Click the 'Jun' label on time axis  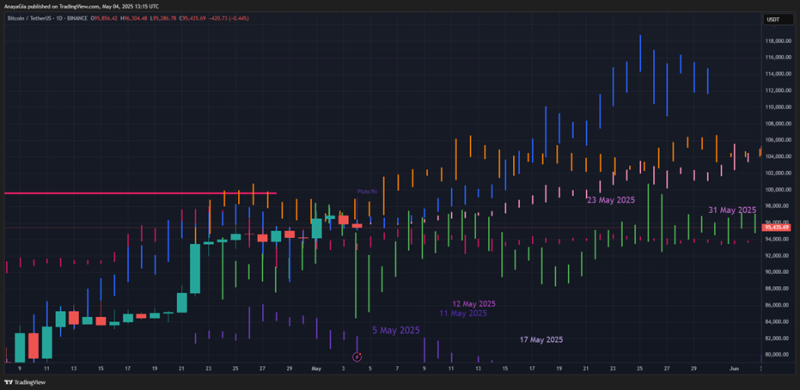734,368
